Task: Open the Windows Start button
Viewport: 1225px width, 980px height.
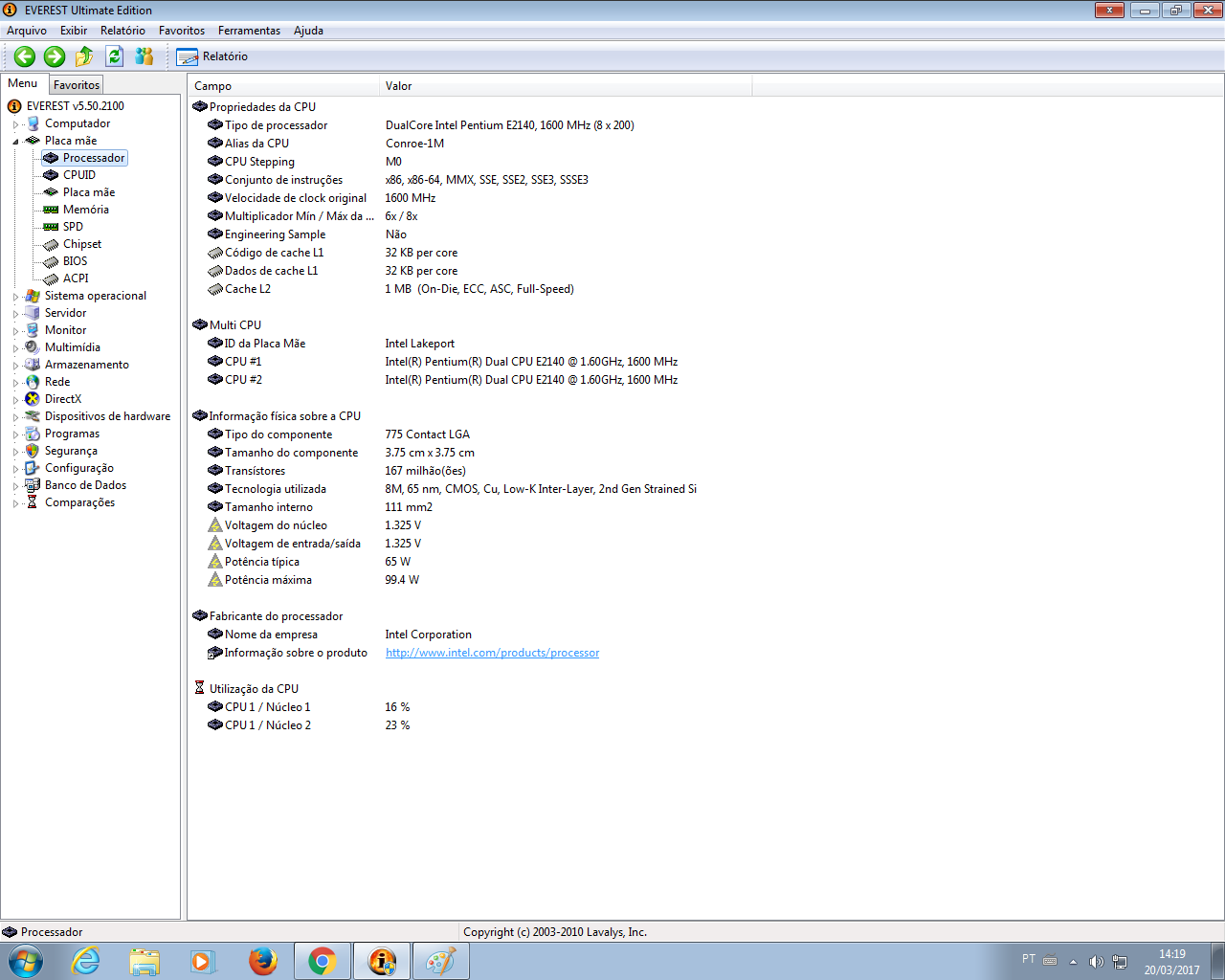Action: 25,961
